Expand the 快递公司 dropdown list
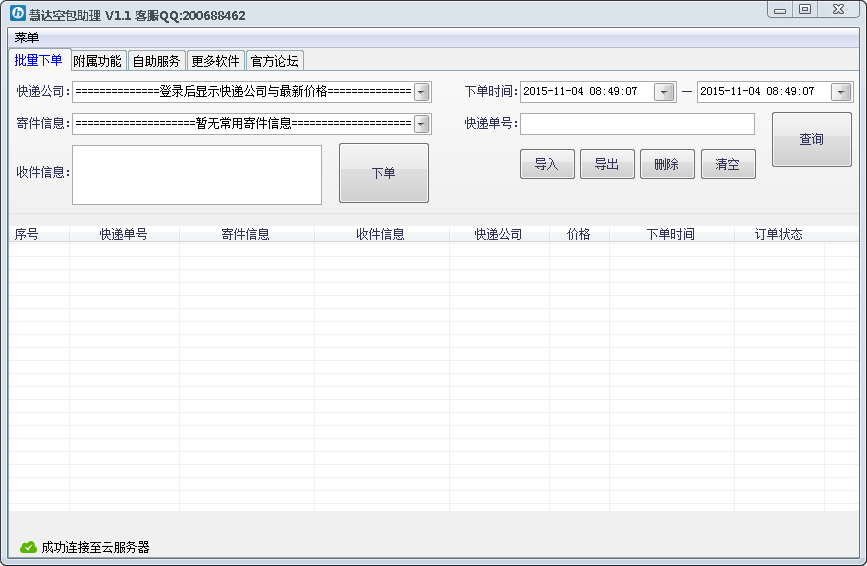 click(x=422, y=92)
